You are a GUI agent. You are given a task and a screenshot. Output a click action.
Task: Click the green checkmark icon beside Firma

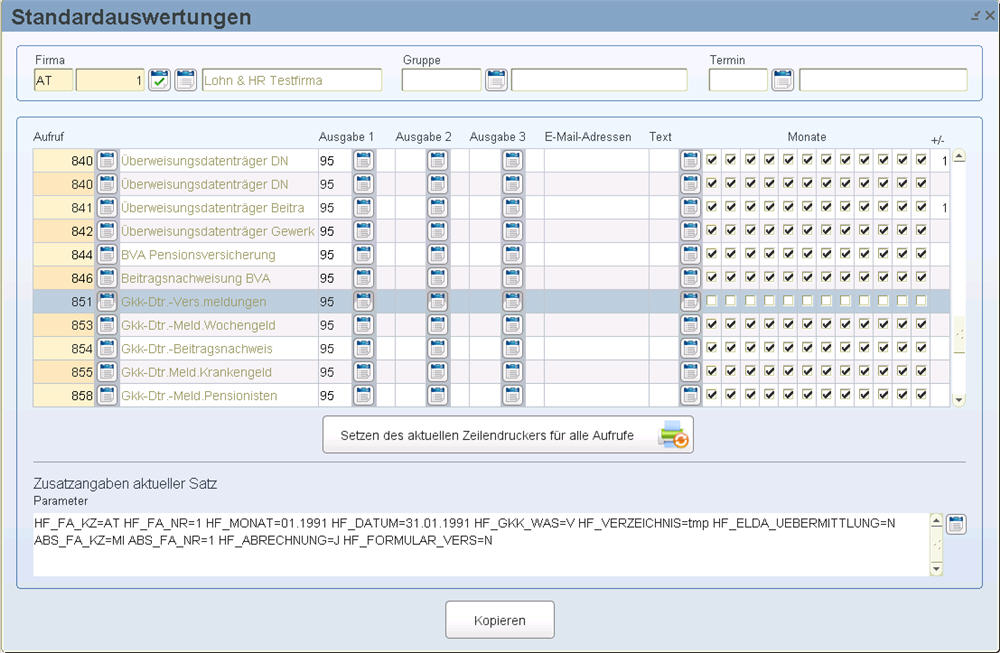click(x=159, y=80)
